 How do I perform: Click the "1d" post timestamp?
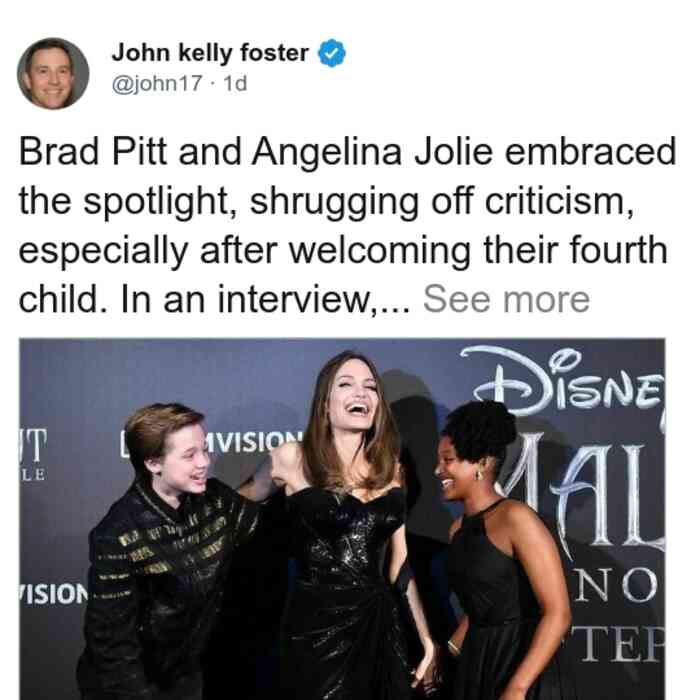click(235, 83)
